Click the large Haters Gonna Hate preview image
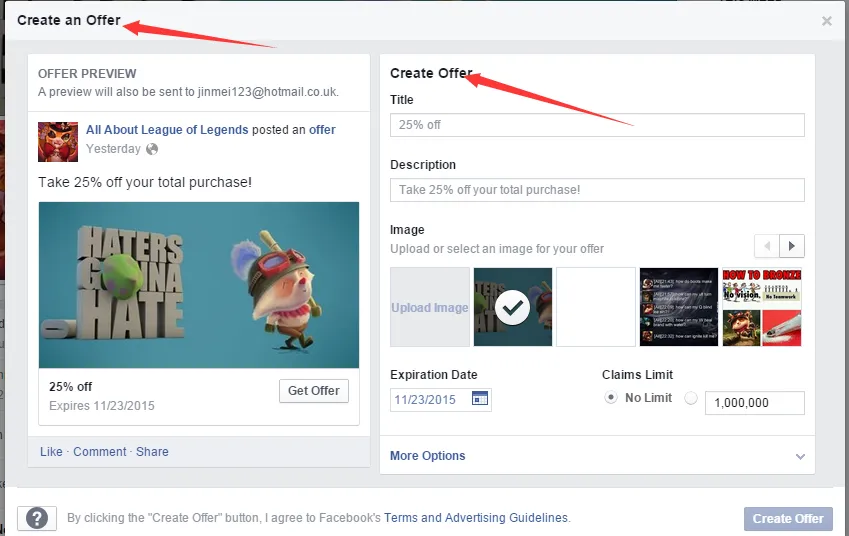The height and width of the screenshot is (536, 849). click(x=199, y=285)
